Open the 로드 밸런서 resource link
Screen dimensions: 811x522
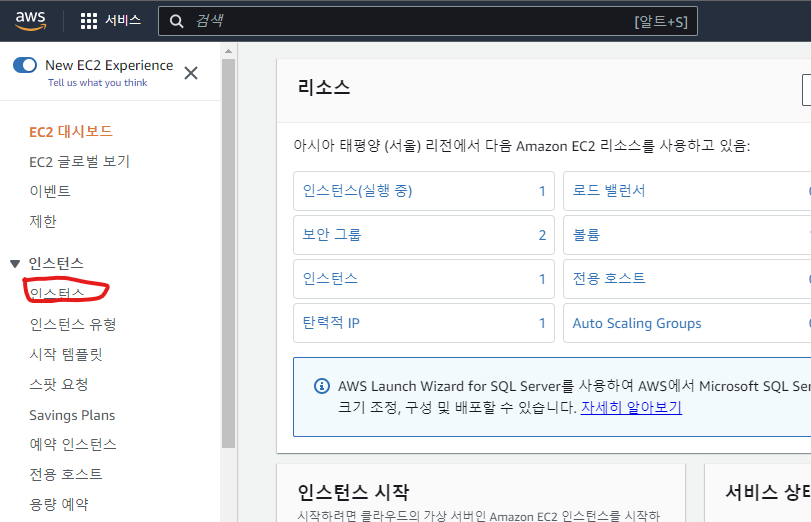(x=609, y=191)
